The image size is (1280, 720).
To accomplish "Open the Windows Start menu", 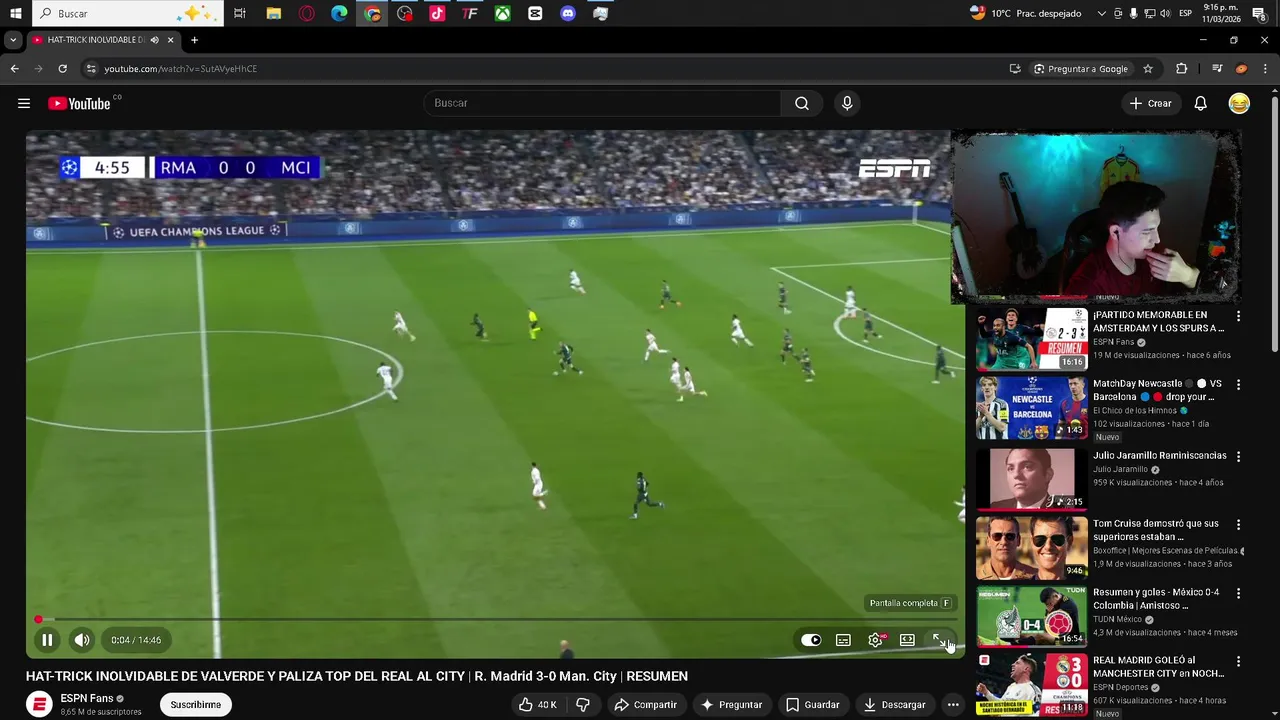I will coord(15,13).
